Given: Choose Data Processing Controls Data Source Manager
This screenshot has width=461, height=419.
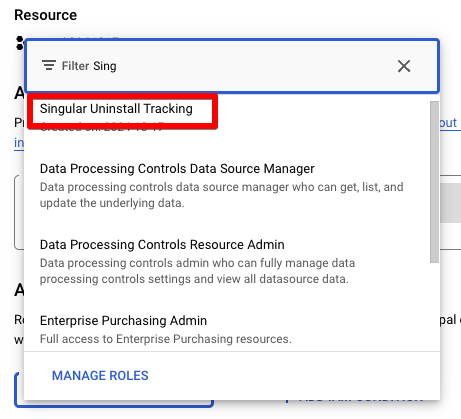Looking at the screenshot, I should coord(177,169).
